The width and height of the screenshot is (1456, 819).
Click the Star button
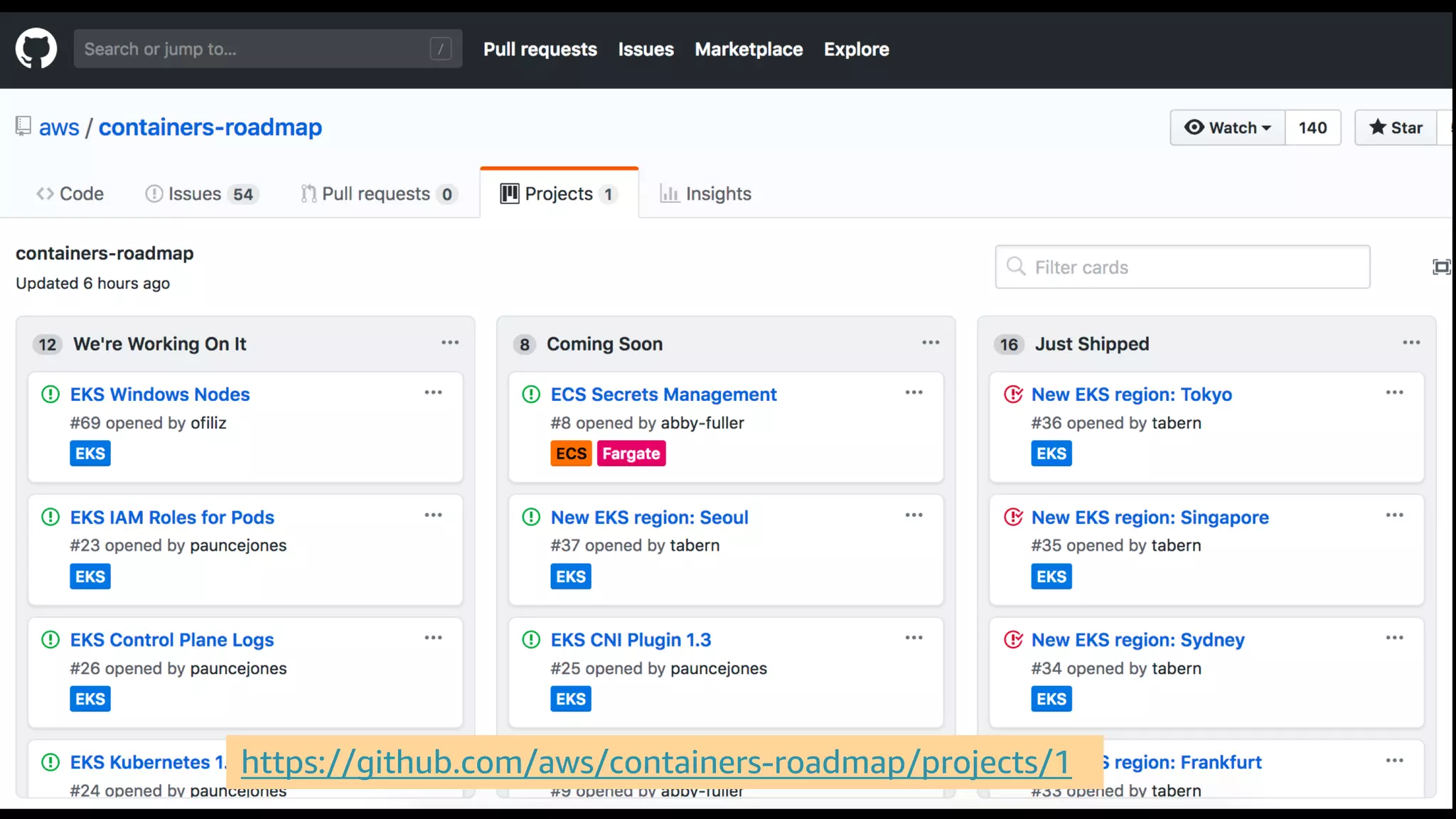pos(1396,127)
